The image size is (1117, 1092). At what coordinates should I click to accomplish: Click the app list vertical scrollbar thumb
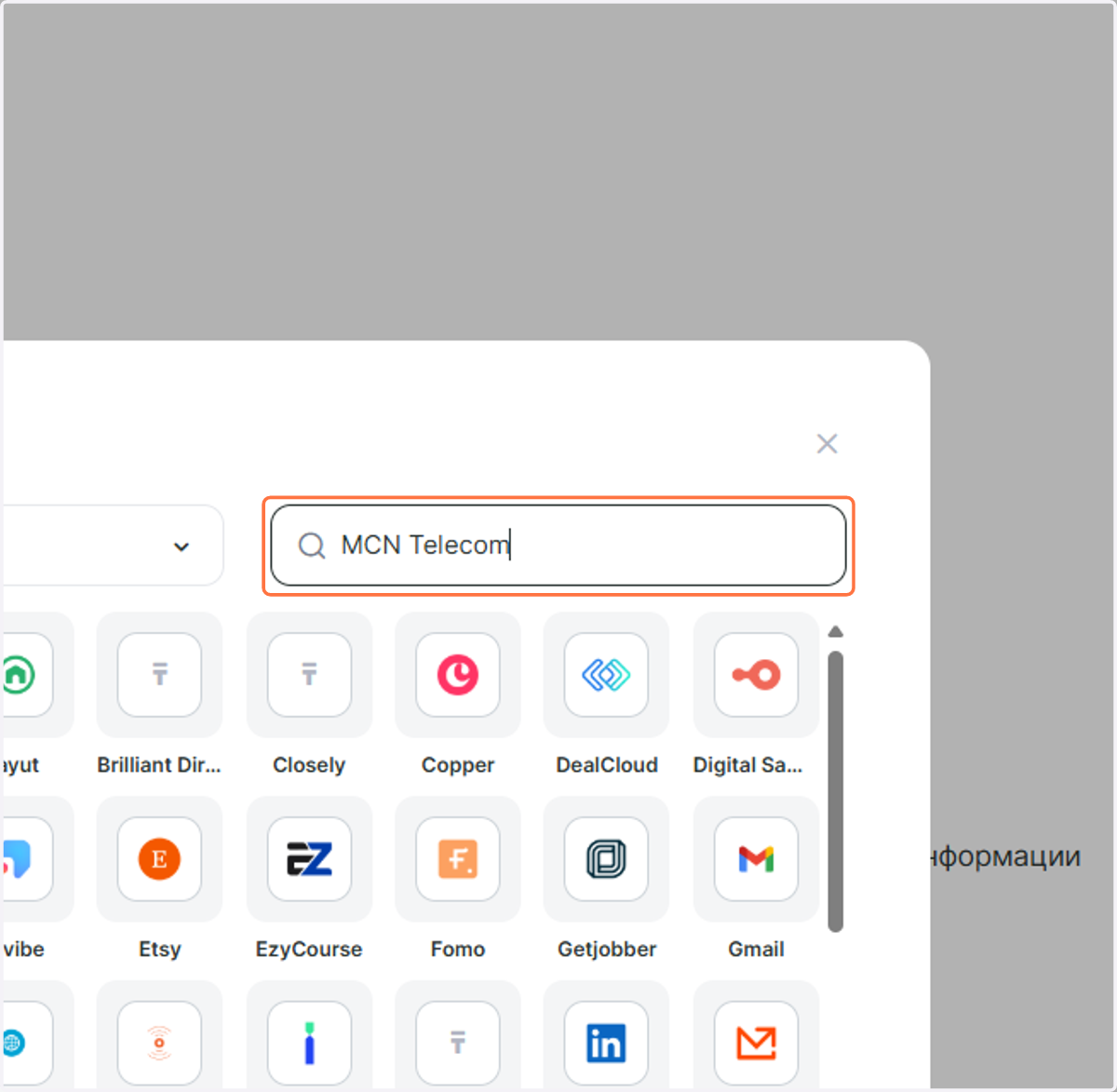click(836, 791)
